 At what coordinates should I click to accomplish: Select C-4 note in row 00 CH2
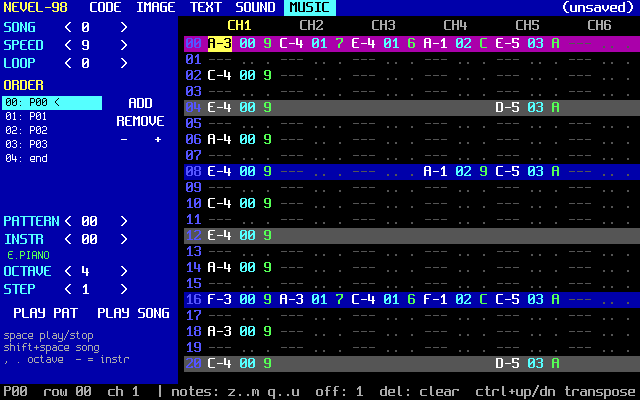pos(291,44)
